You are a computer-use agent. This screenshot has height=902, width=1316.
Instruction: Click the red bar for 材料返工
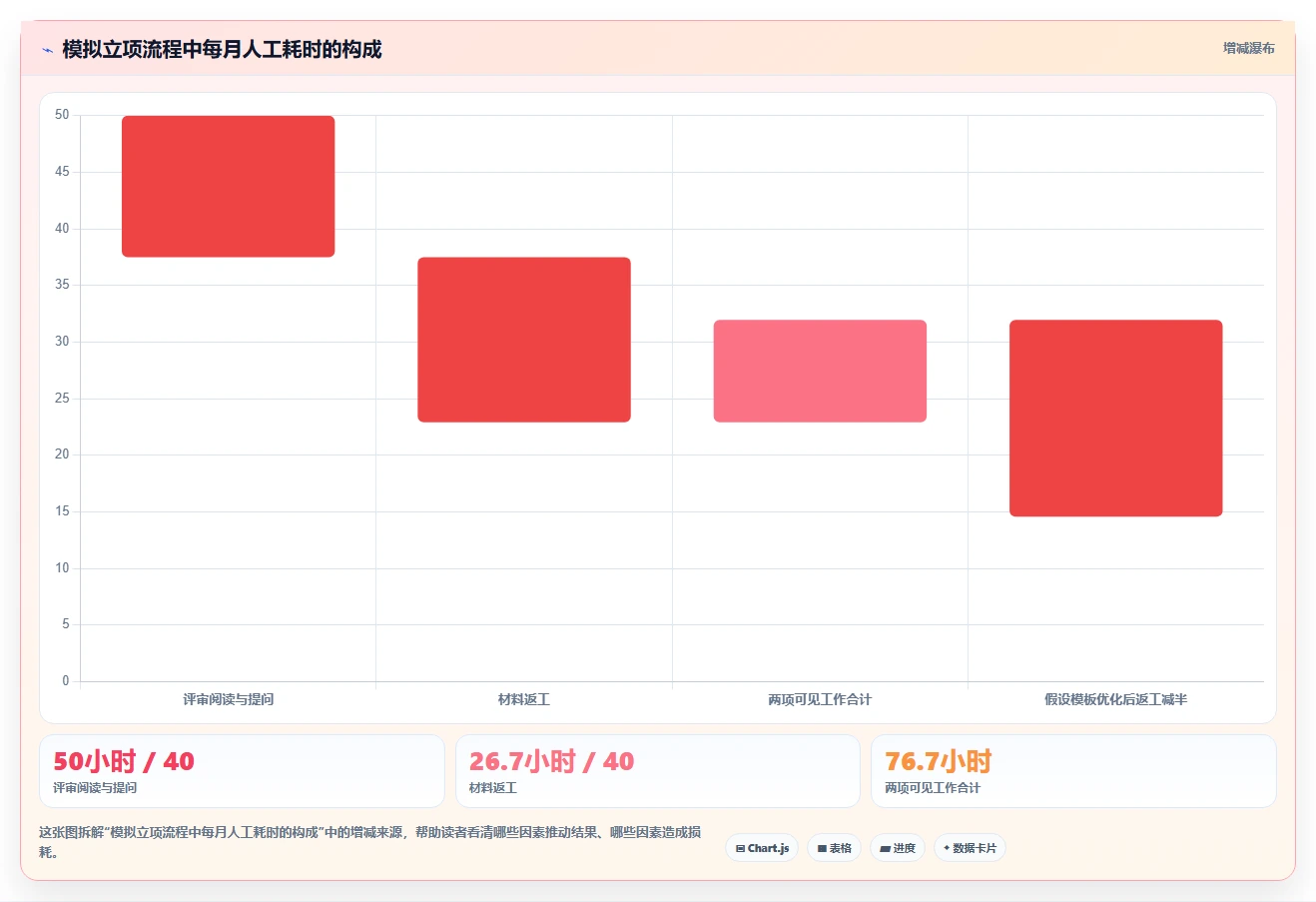pos(524,340)
